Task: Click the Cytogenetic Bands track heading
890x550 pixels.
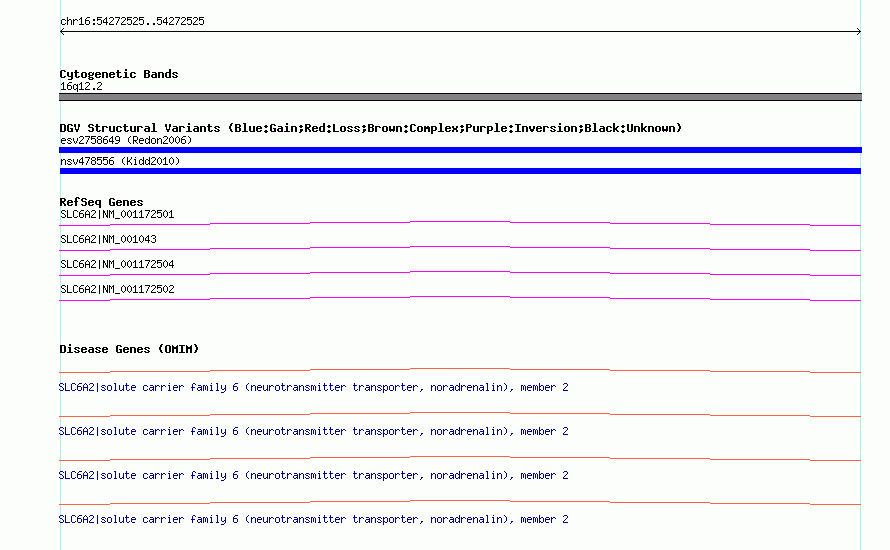Action: [119, 74]
